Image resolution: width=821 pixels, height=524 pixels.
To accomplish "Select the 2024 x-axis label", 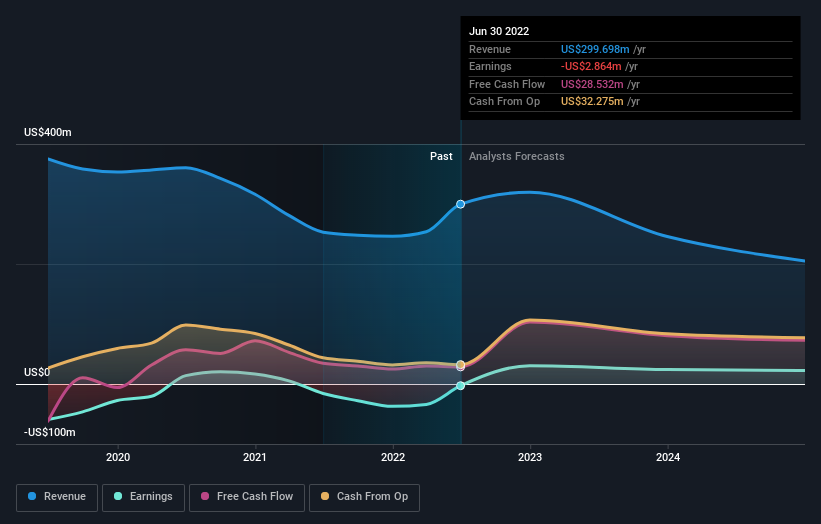I will click(x=668, y=457).
